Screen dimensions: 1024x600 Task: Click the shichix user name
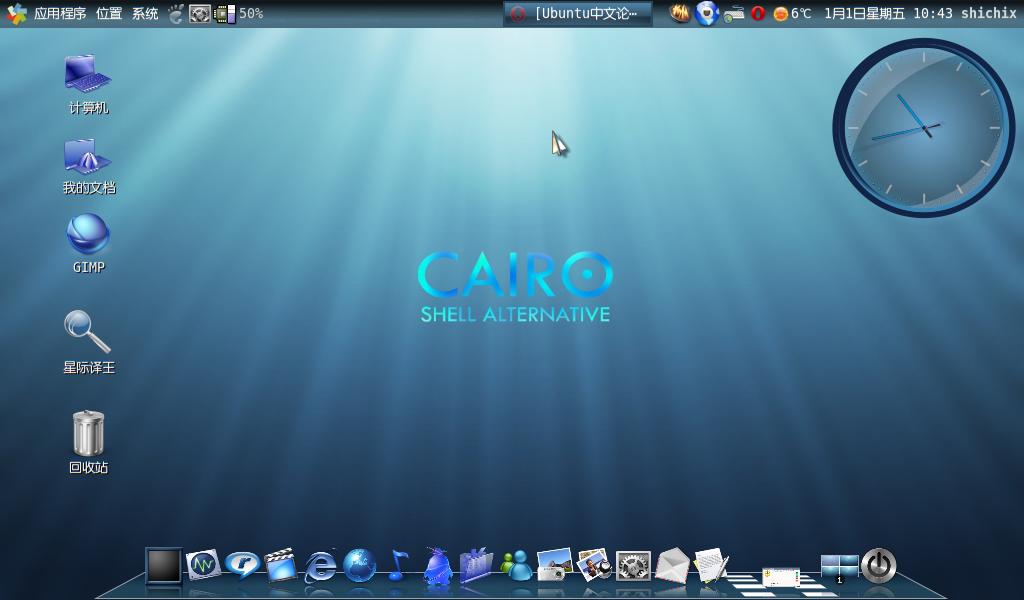click(989, 13)
